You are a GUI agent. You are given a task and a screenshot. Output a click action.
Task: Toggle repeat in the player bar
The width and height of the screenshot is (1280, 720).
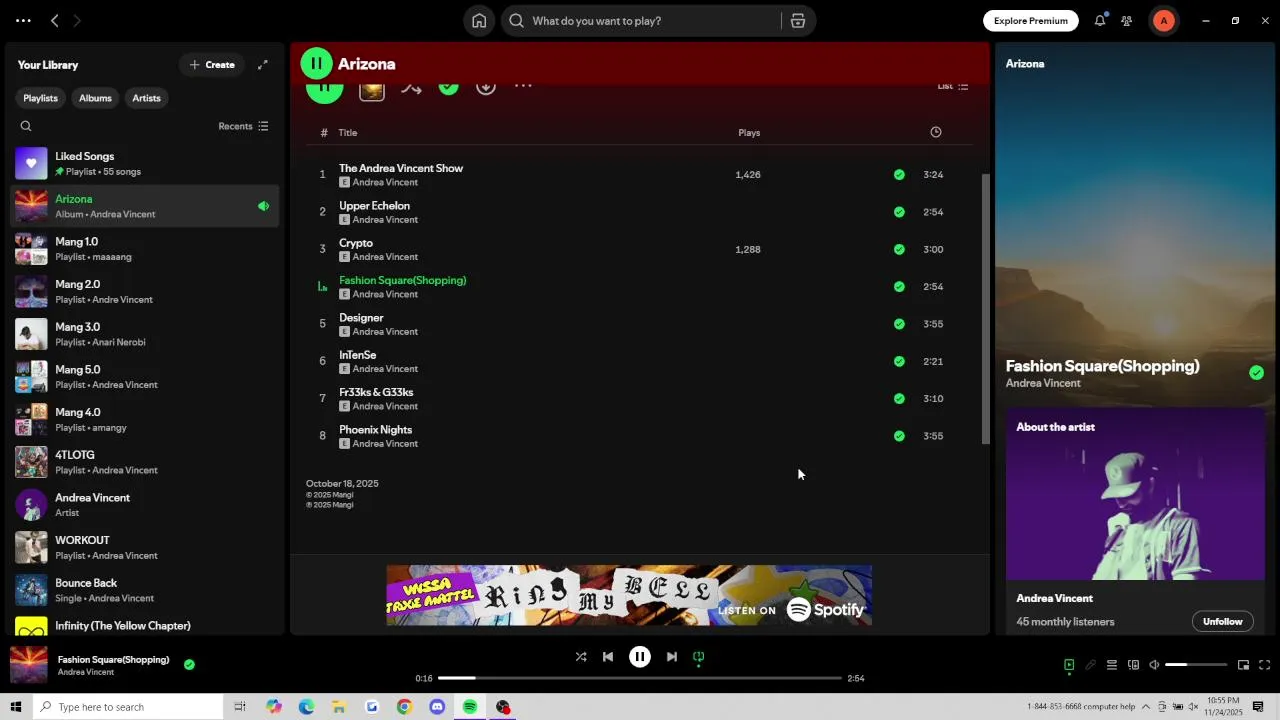[699, 657]
